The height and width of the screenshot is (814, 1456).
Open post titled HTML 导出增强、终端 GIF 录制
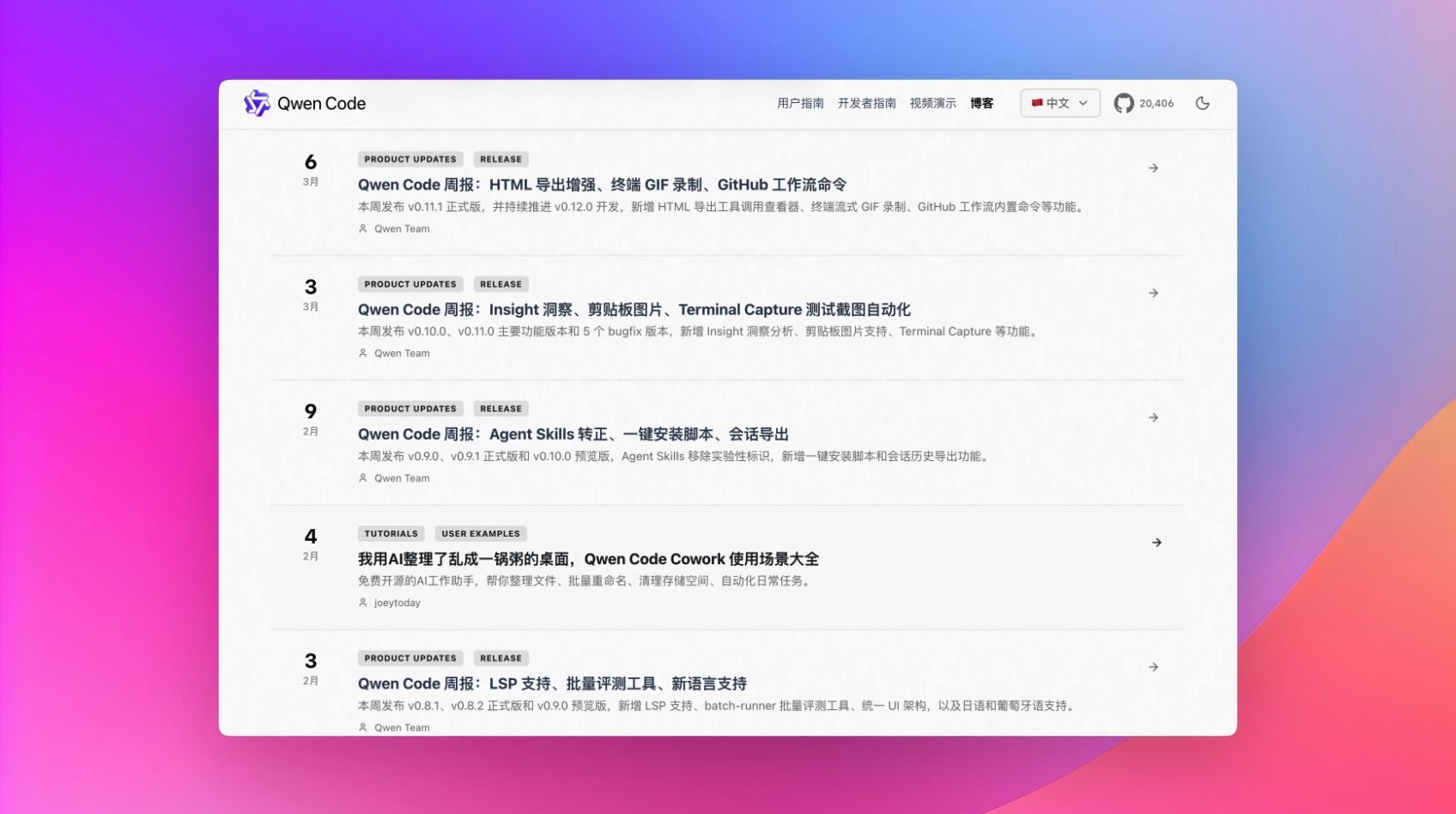[602, 185]
